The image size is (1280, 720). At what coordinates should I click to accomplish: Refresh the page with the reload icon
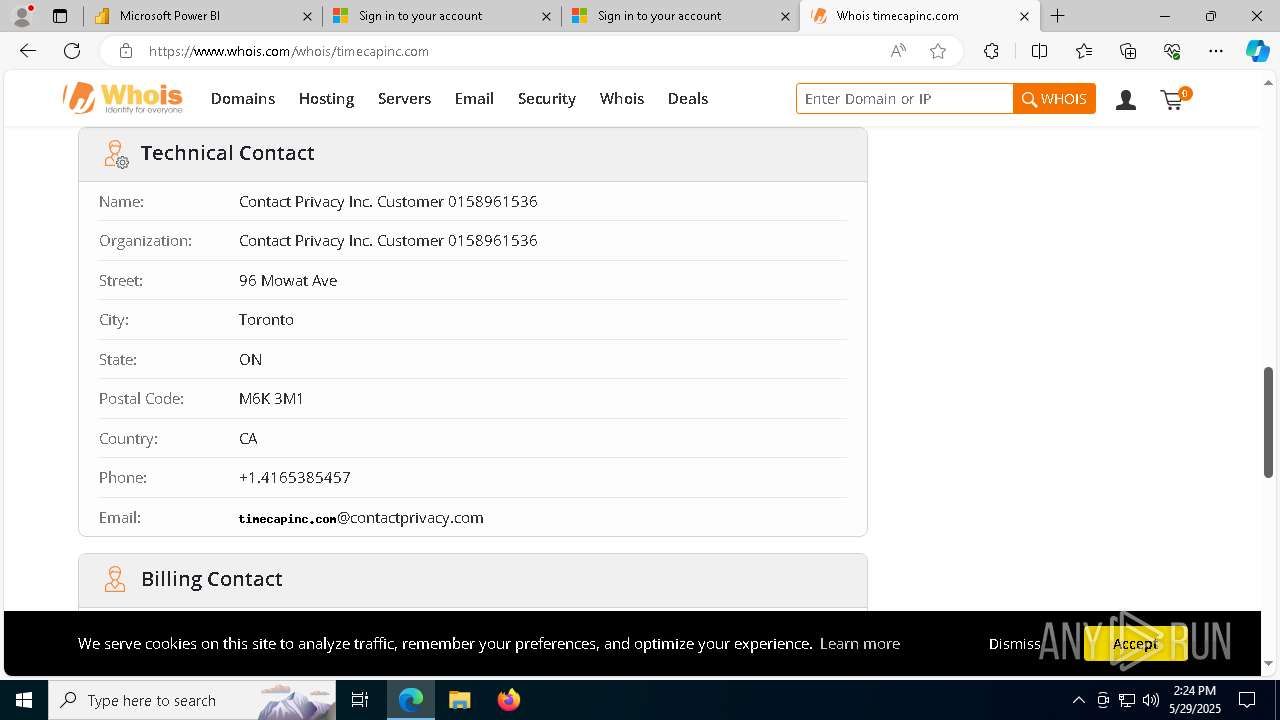coord(72,51)
